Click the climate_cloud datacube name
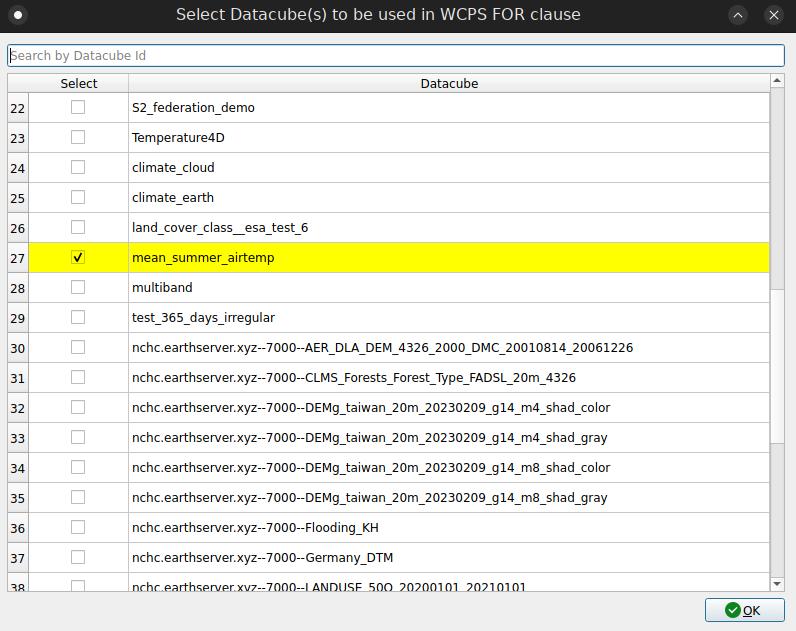This screenshot has width=796, height=631. [x=173, y=168]
